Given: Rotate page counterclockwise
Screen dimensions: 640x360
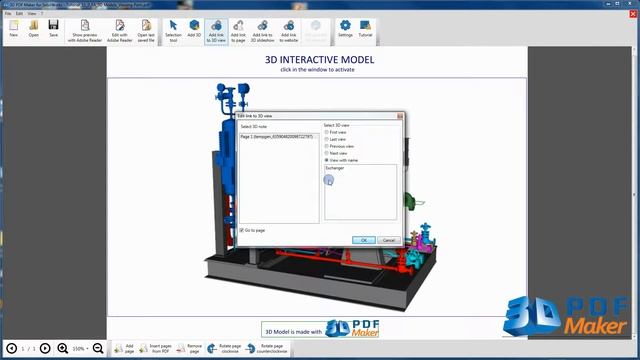Looking at the screenshot, I should pyautogui.click(x=267, y=348).
